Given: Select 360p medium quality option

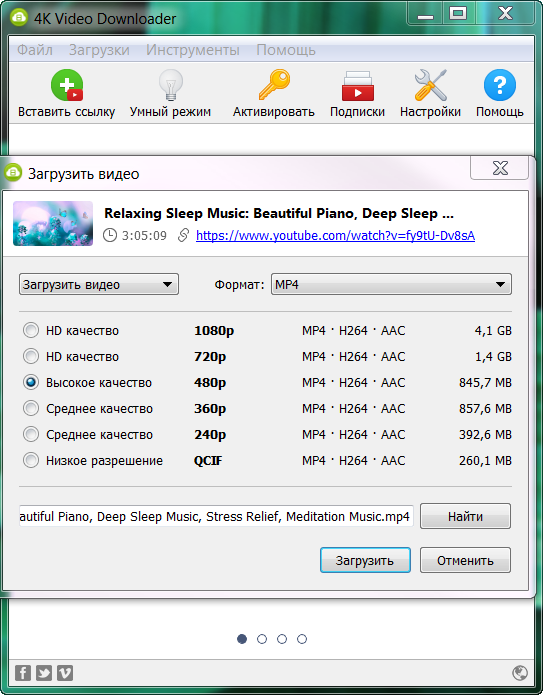Looking at the screenshot, I should tap(31, 408).
